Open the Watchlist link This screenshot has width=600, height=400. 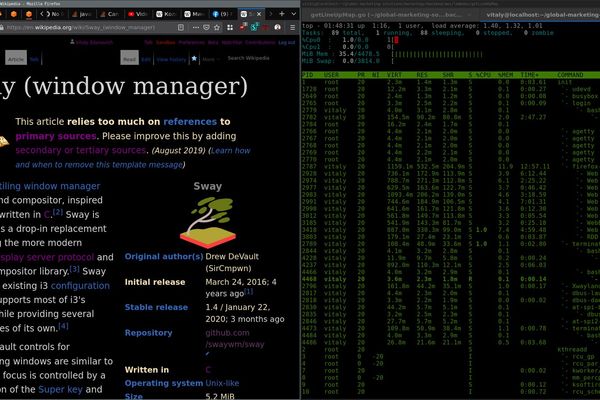pyautogui.click(x=232, y=42)
